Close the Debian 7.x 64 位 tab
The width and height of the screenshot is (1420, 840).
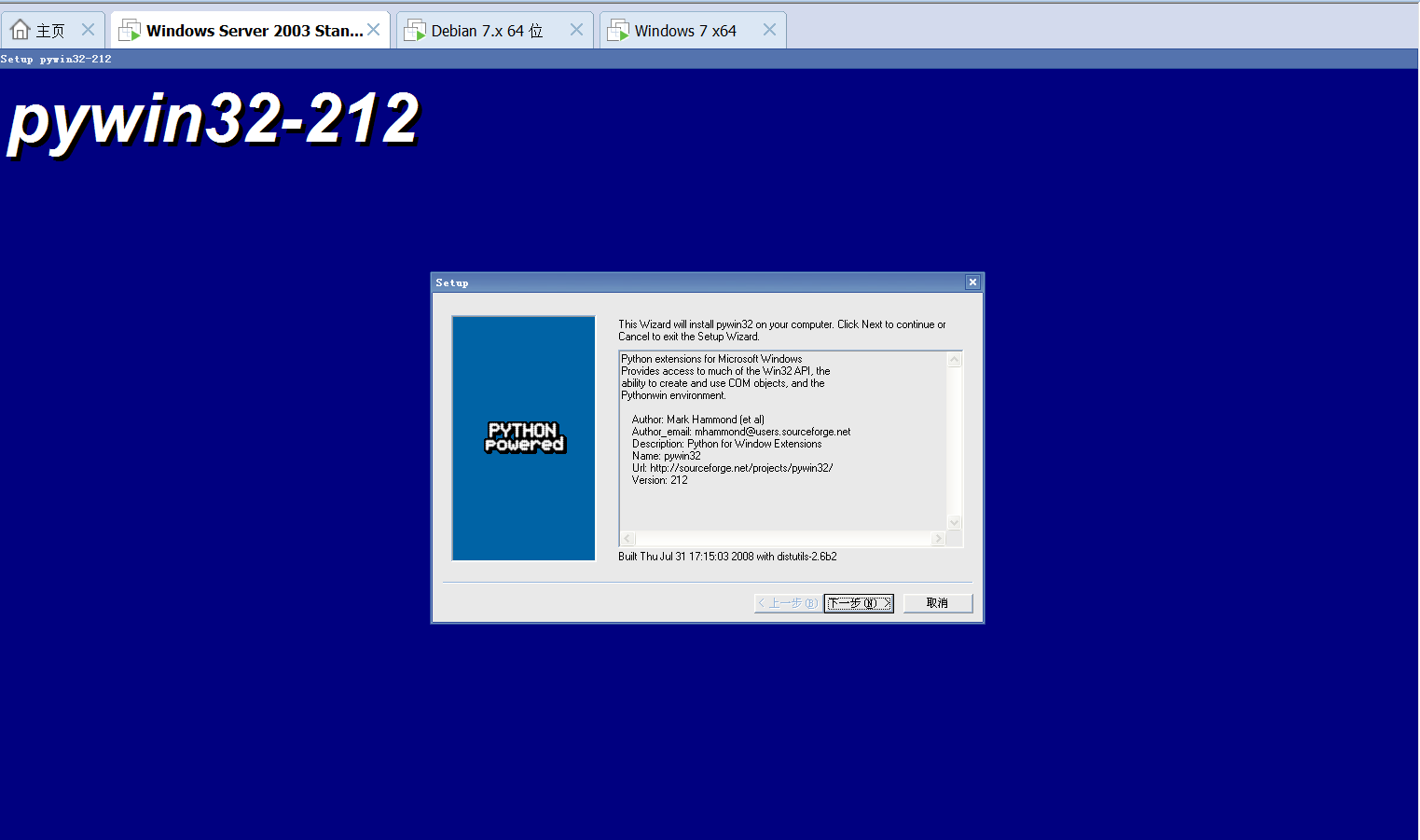click(576, 30)
